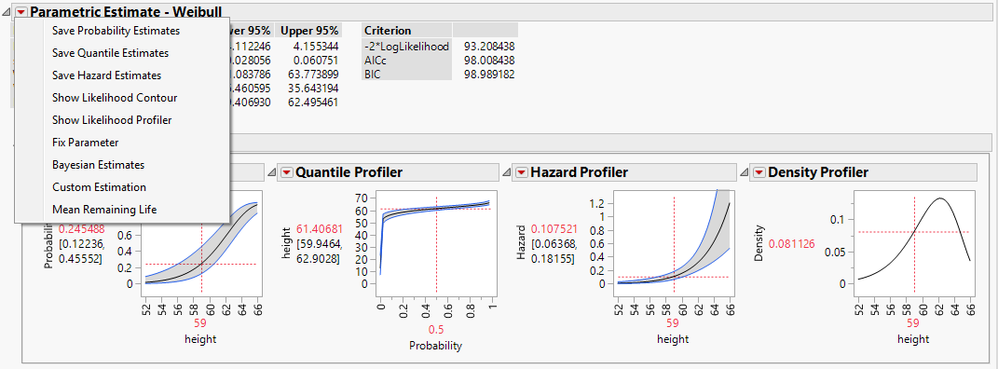
Task: Collapse the Density Profiler section
Action: coord(744,172)
